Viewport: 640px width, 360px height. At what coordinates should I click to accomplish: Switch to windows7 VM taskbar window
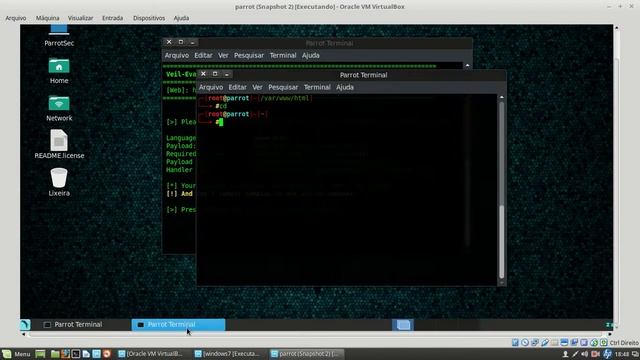pos(227,354)
